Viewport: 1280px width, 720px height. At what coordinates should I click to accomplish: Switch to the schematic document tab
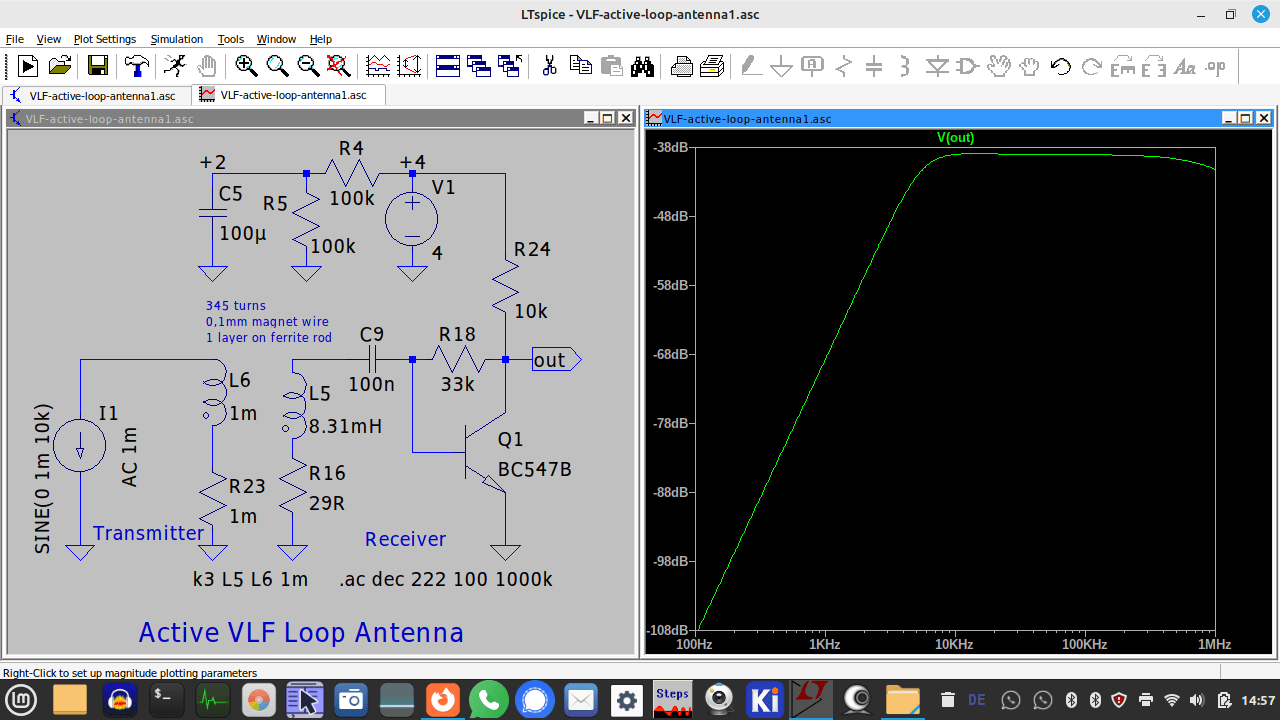pyautogui.click(x=95, y=95)
